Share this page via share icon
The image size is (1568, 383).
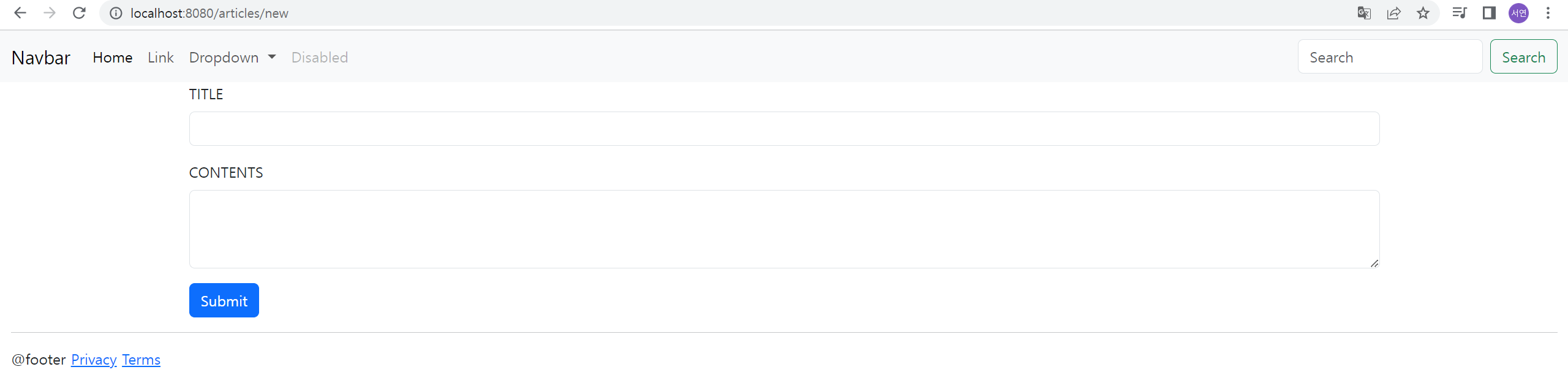1393,13
